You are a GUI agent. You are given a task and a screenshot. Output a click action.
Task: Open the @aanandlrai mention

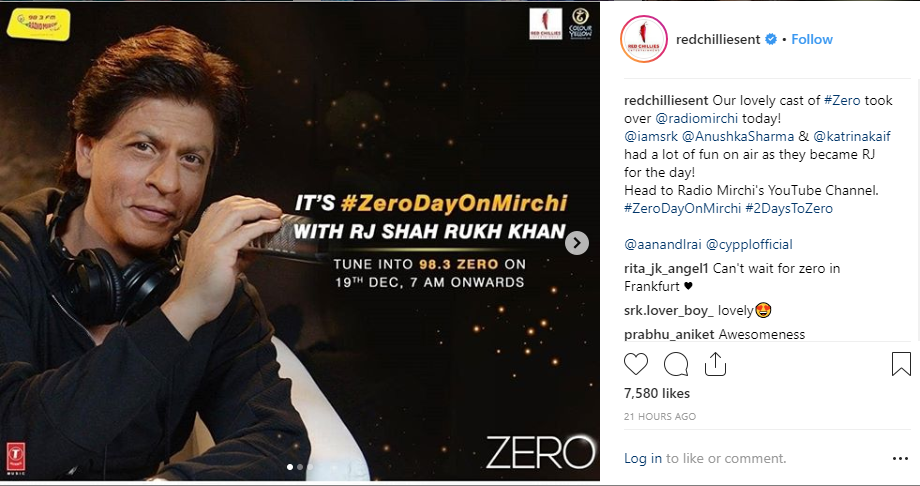[662, 244]
